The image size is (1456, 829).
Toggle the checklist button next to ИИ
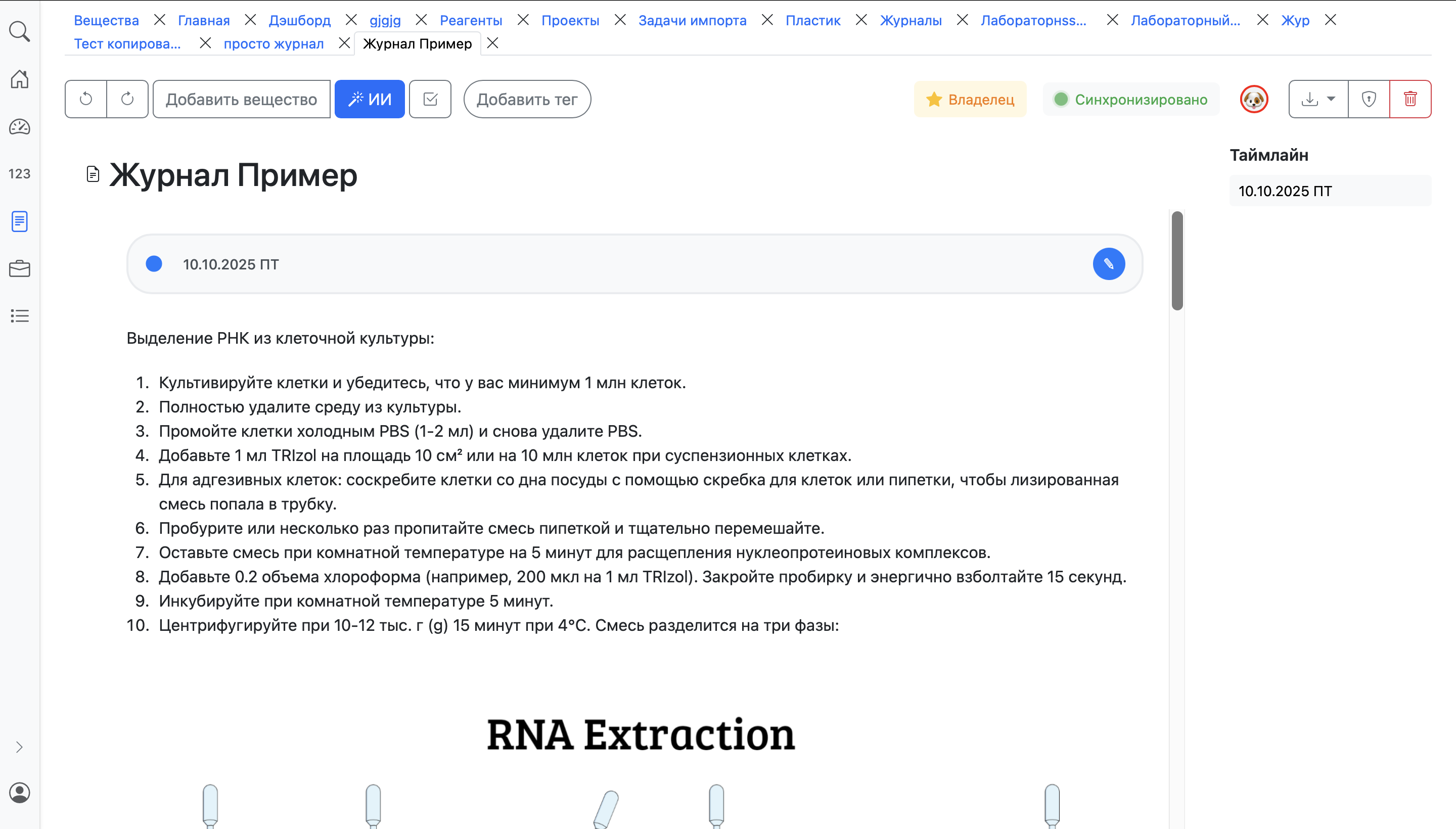coord(430,99)
